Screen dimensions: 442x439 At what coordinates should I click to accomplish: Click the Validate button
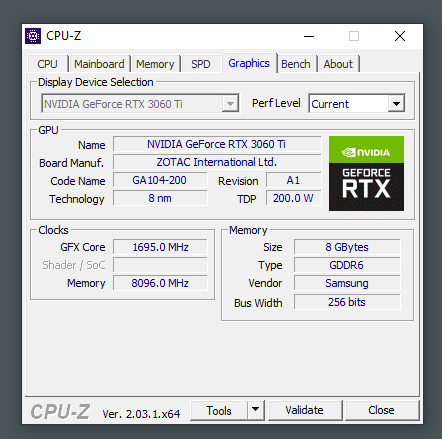tap(305, 410)
